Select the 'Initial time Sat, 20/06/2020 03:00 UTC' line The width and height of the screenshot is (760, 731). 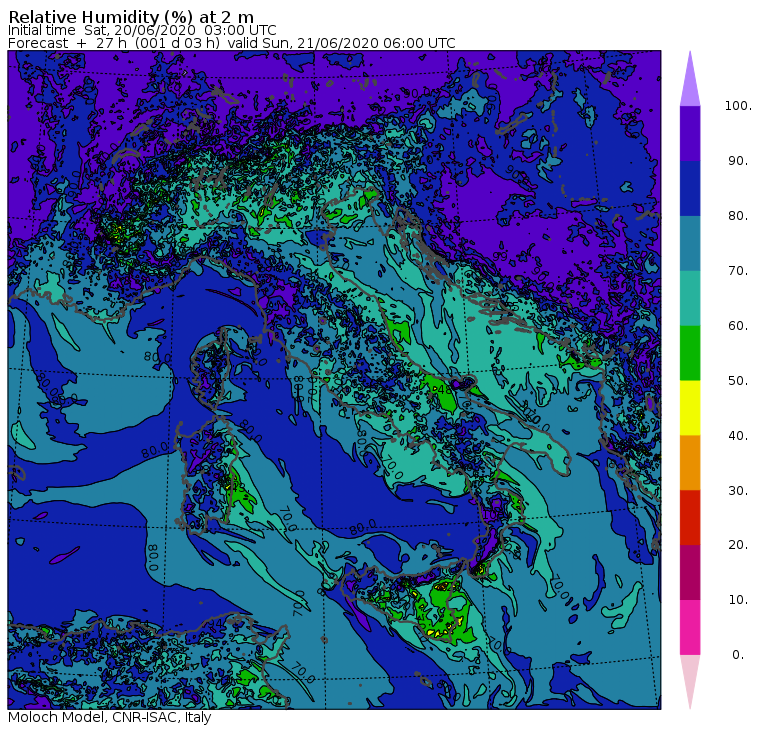[x=142, y=30]
